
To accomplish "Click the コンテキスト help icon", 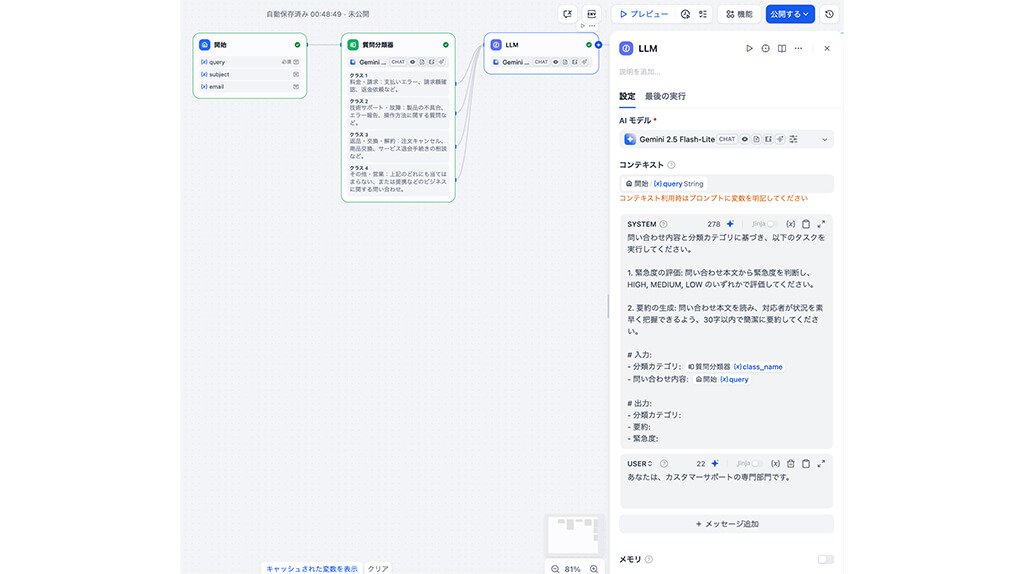I will (671, 165).
